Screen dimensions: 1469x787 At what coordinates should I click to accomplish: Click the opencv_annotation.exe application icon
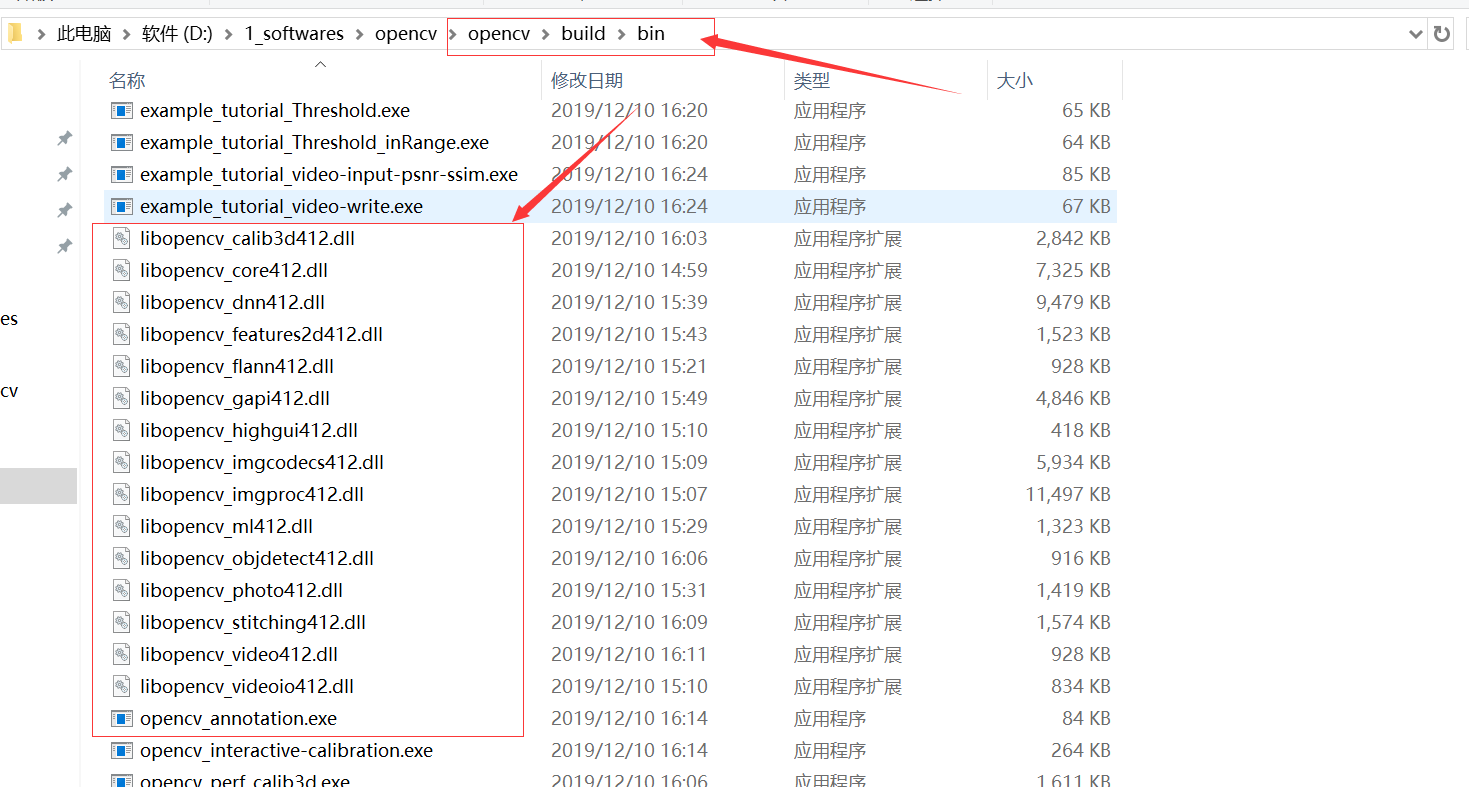[122, 718]
